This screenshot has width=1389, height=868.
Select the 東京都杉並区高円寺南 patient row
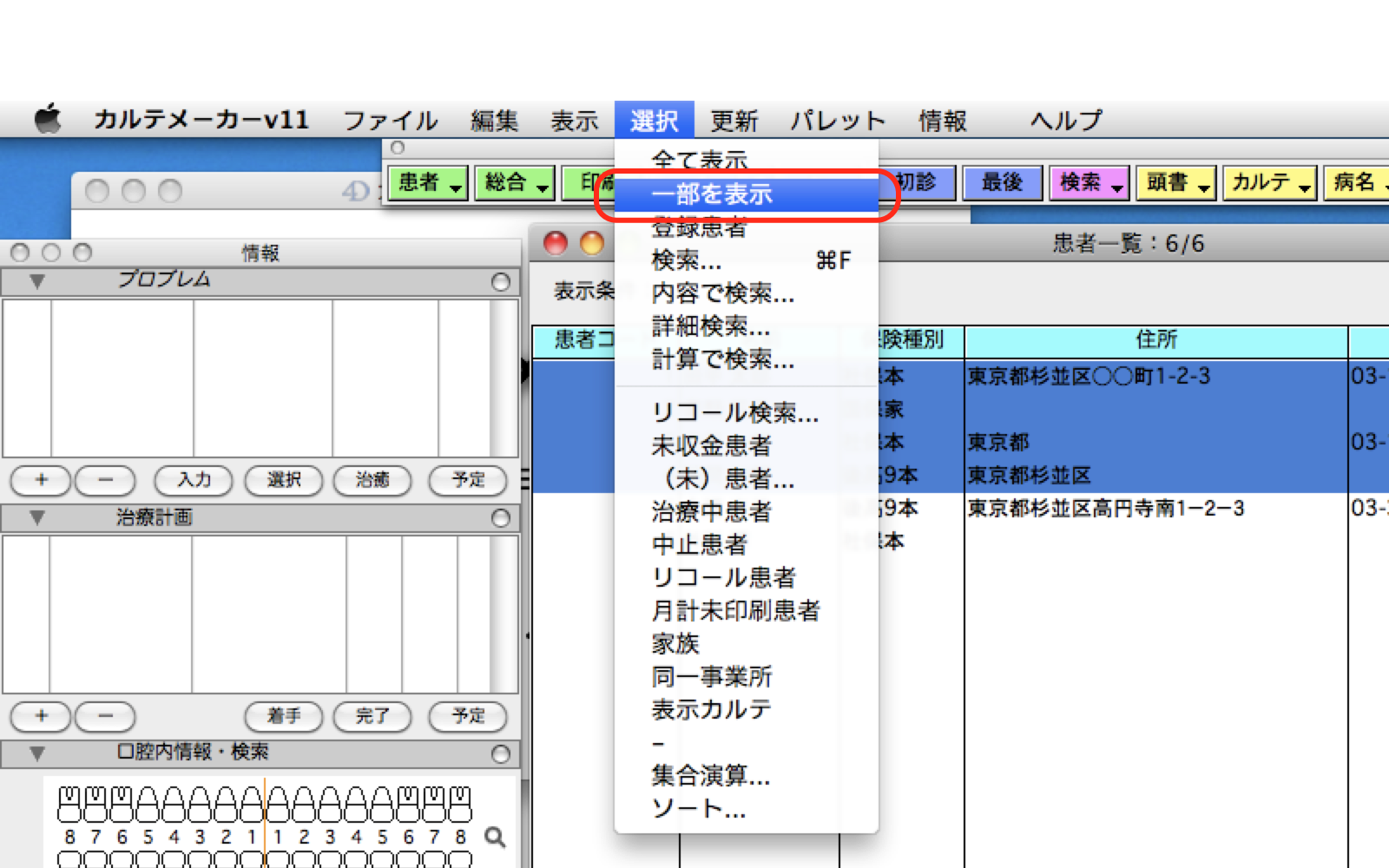click(x=1106, y=509)
